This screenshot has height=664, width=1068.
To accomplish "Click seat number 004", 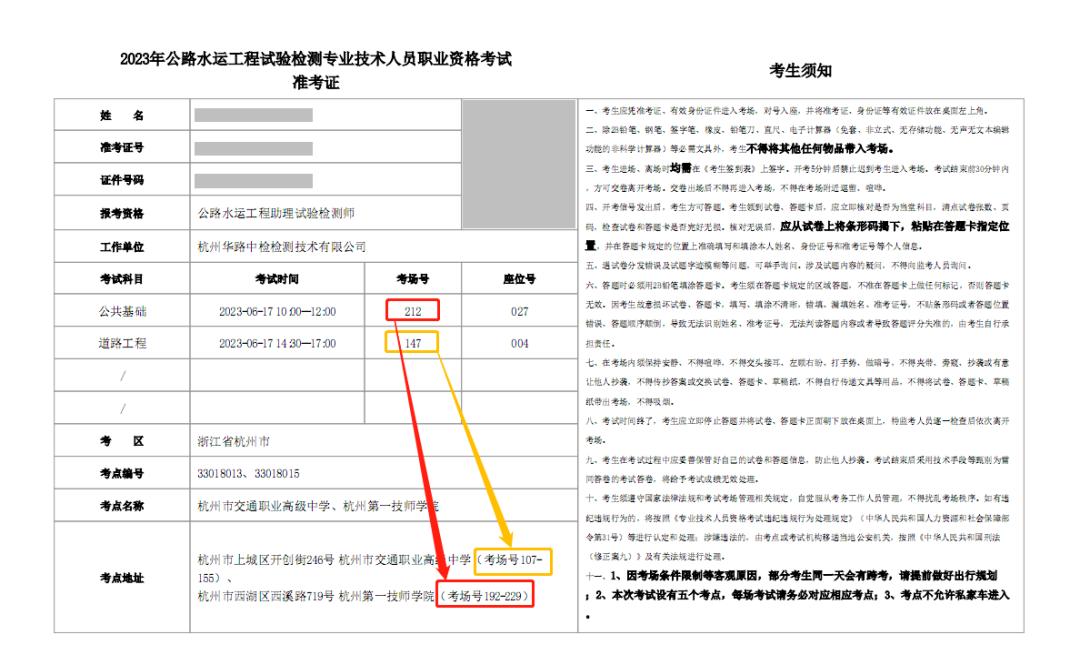I will pos(519,343).
